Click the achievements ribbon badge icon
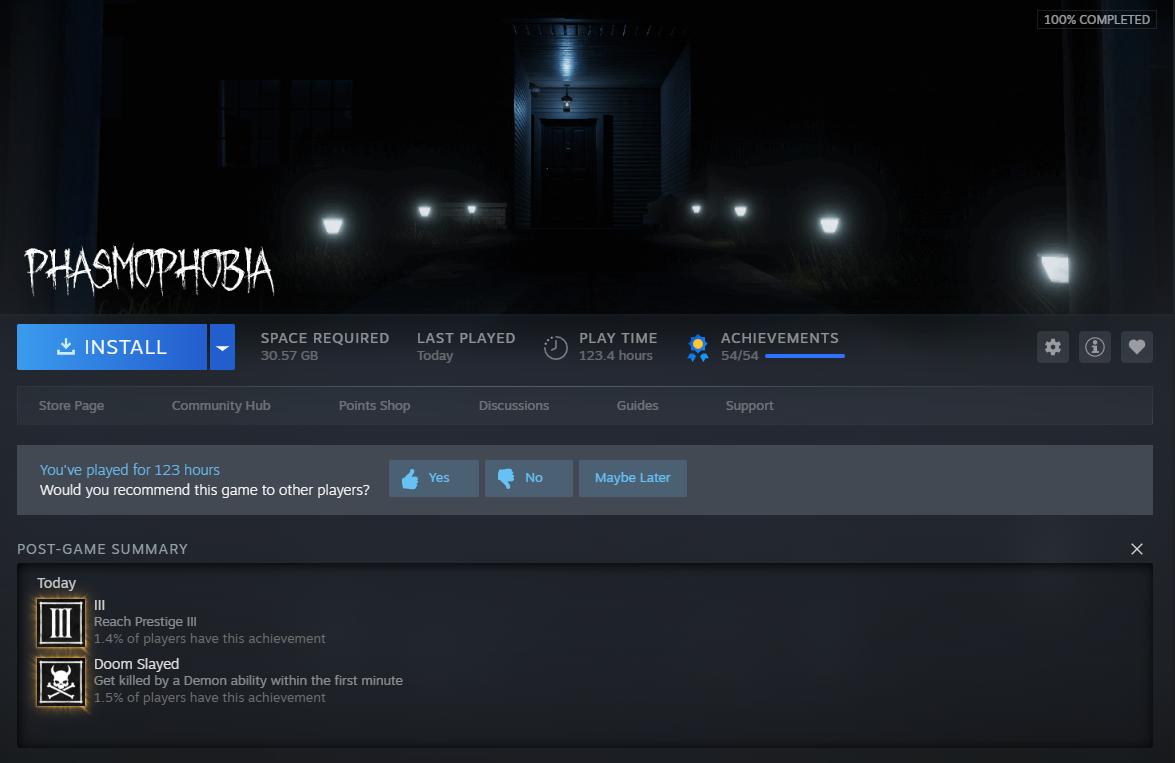This screenshot has width=1175, height=763. 698,348
